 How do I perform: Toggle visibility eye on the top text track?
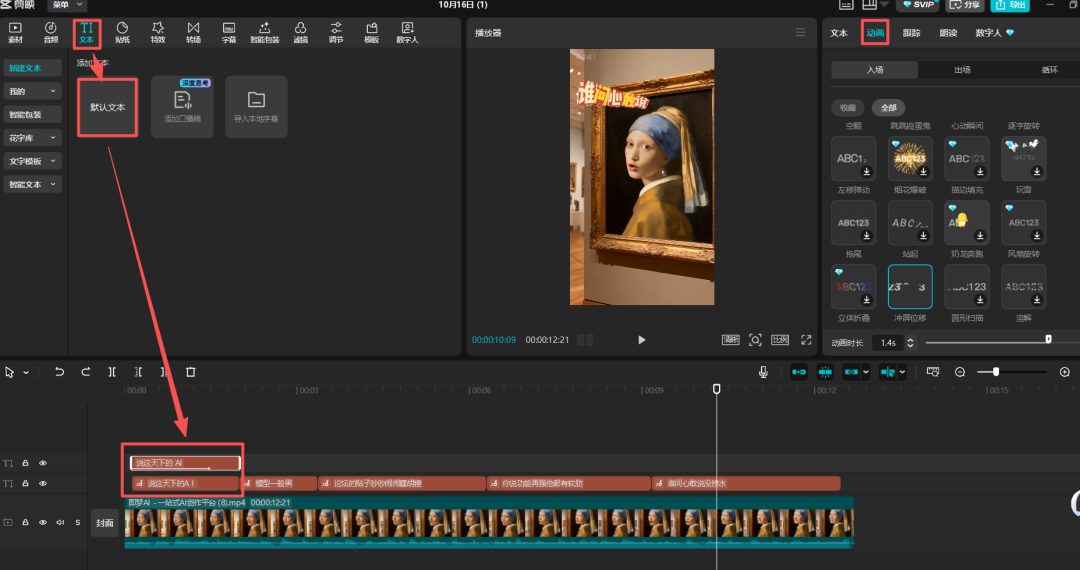43,463
